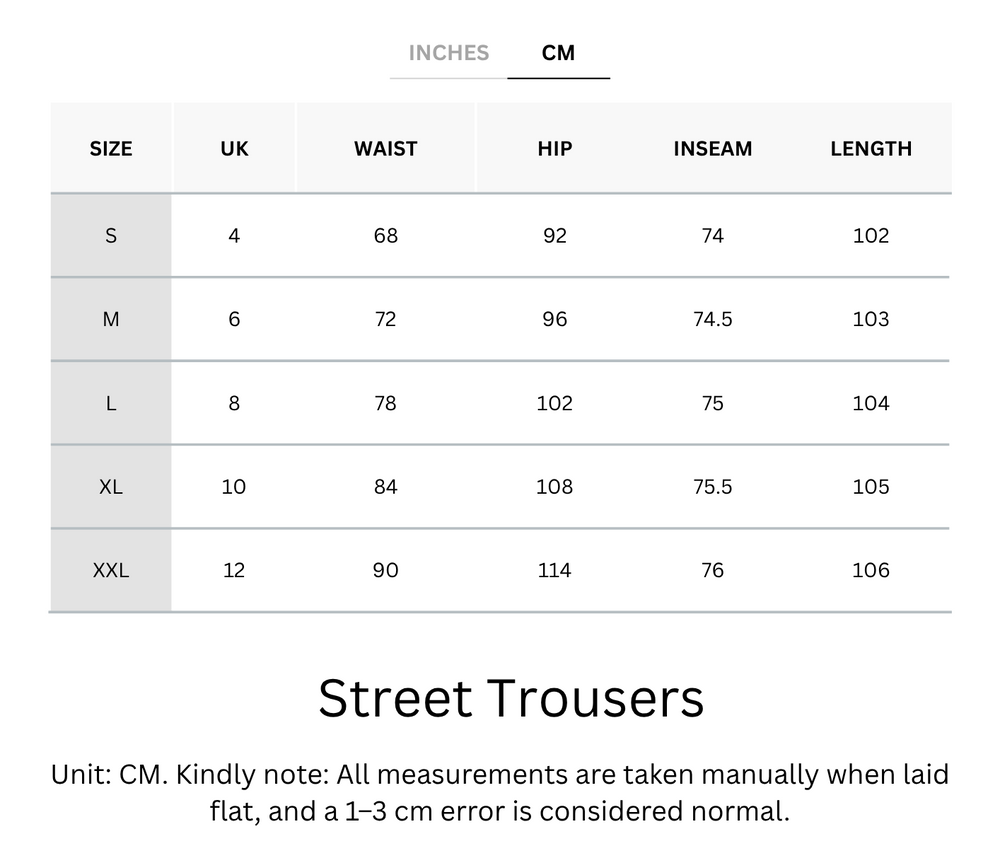Image resolution: width=1000 pixels, height=858 pixels.
Task: Select the XL row label
Action: pyautogui.click(x=111, y=487)
